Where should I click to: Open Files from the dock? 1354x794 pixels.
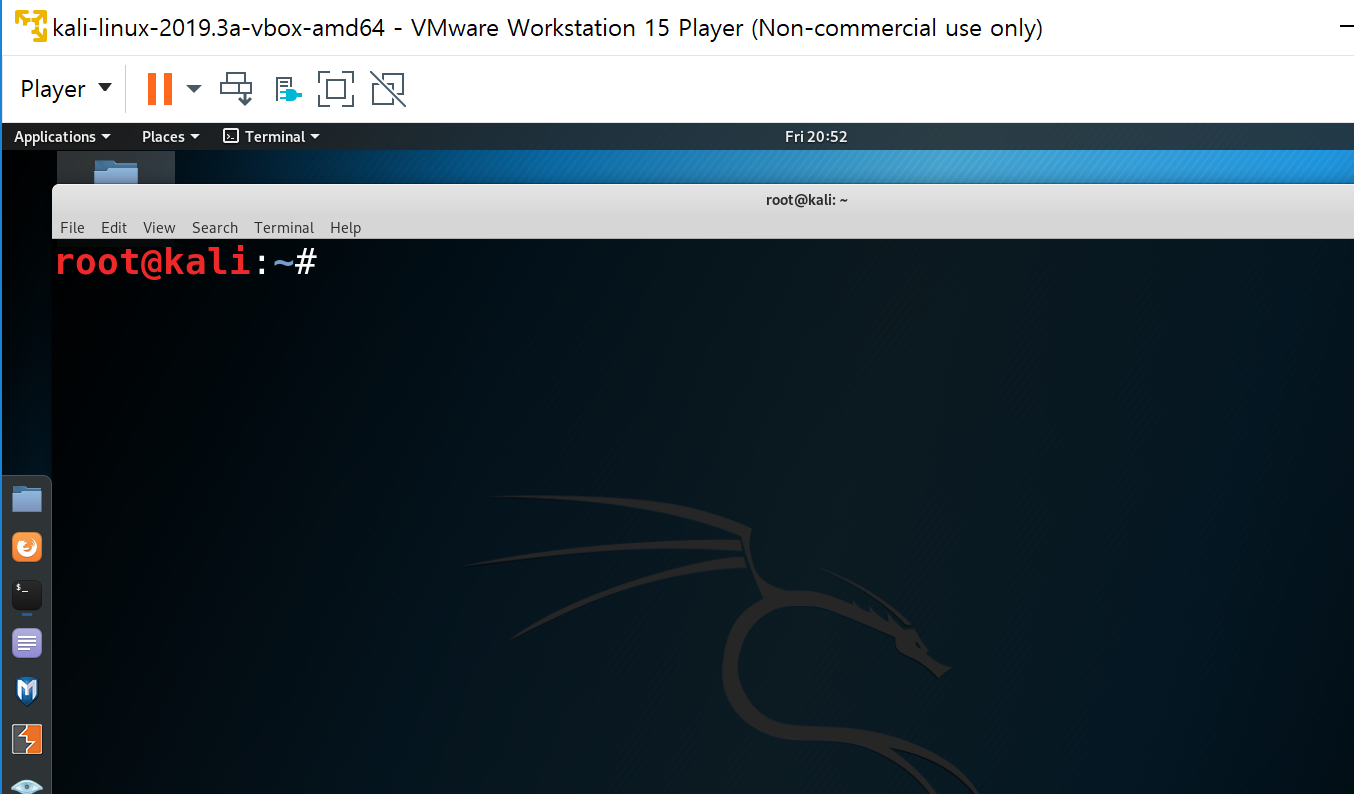pos(27,499)
